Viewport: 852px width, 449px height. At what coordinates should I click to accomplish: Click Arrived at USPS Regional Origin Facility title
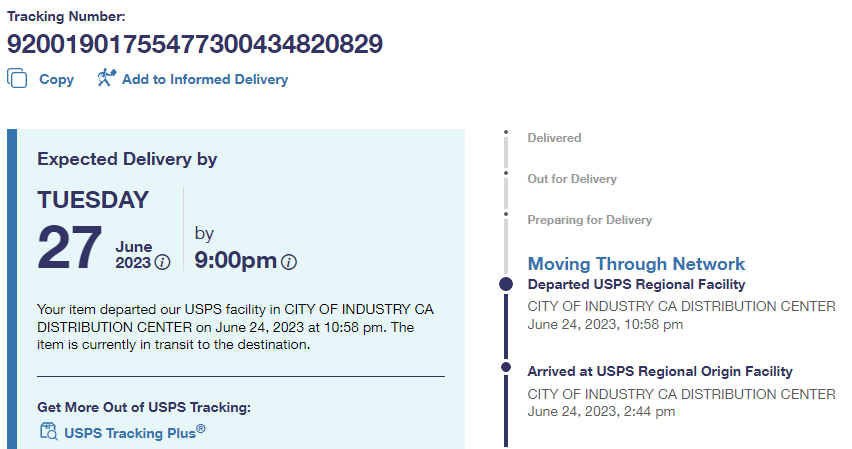click(x=660, y=371)
